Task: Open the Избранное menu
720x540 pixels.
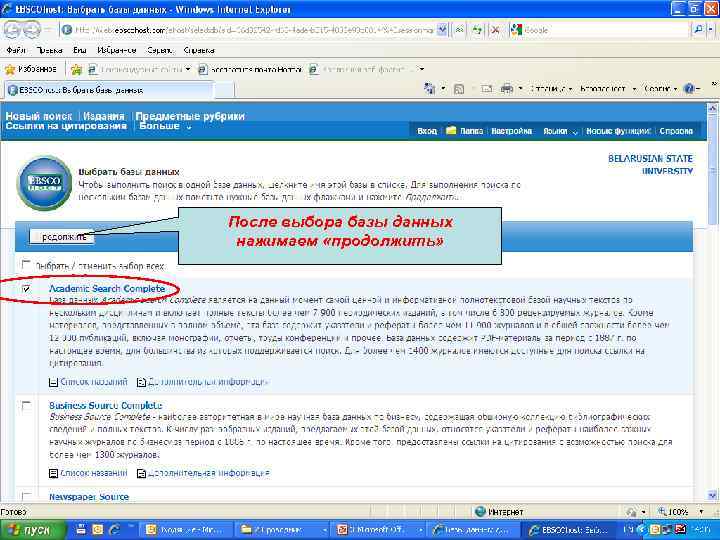Action: (x=117, y=50)
